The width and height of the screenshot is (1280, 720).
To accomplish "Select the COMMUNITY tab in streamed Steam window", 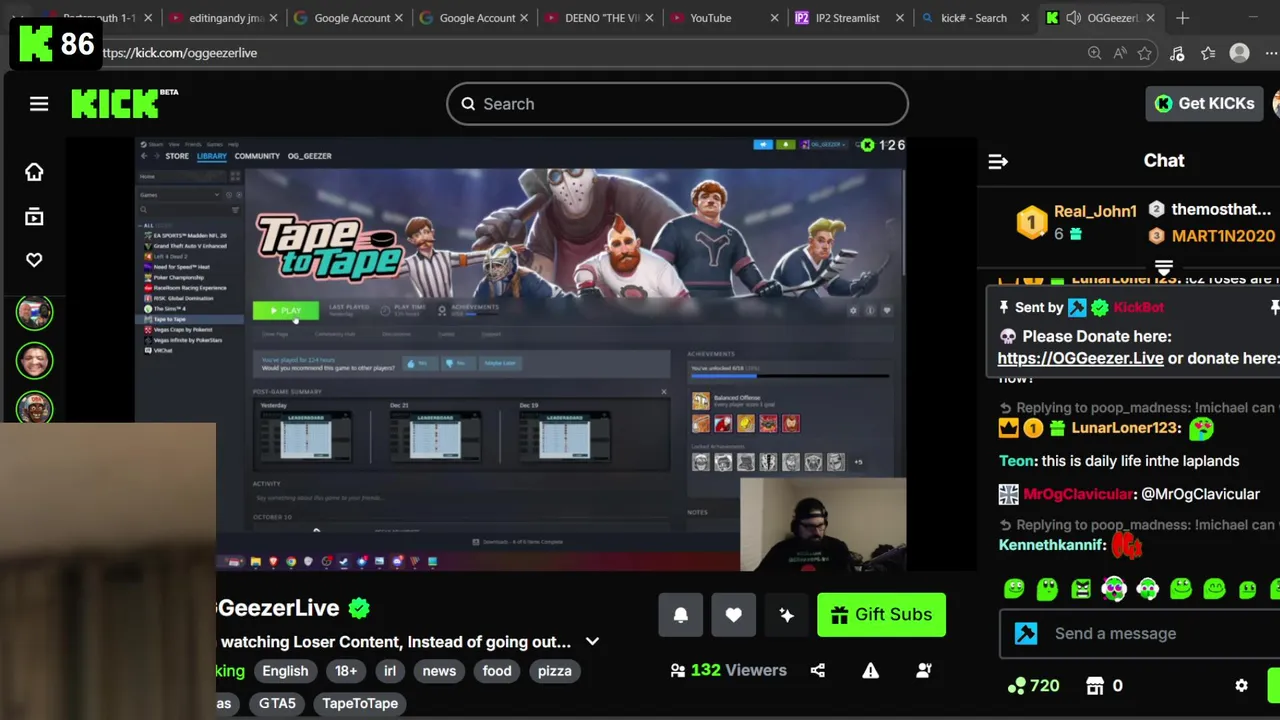I will click(x=257, y=156).
